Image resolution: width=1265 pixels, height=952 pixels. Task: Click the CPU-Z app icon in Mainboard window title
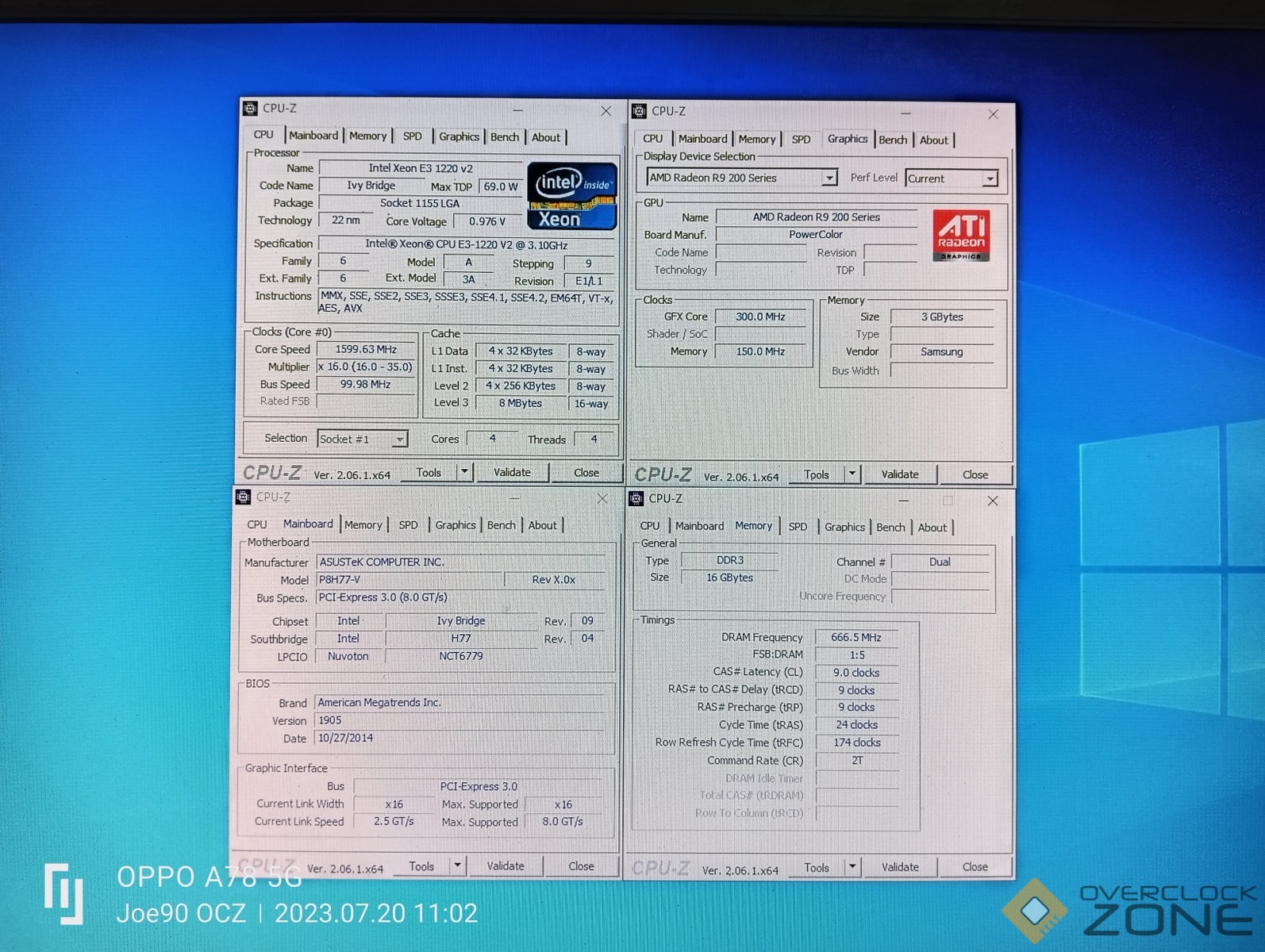[243, 497]
